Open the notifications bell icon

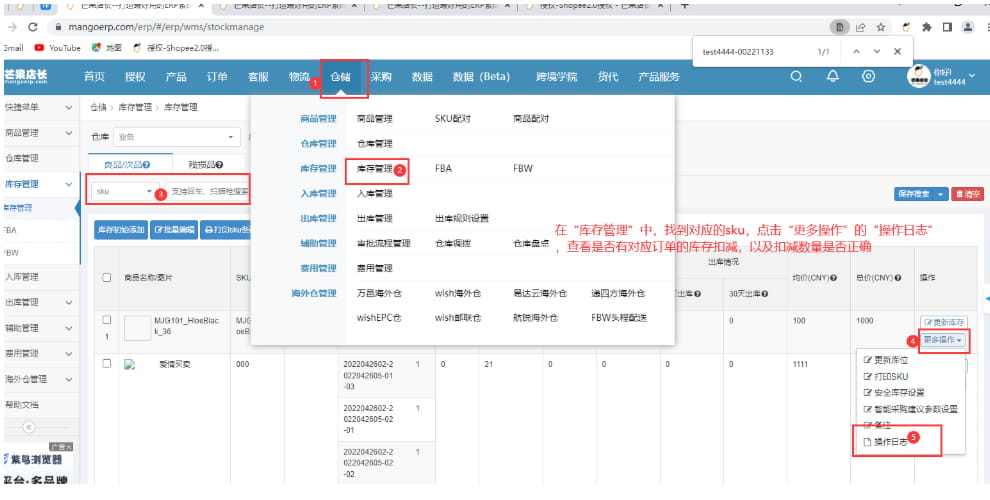(x=831, y=77)
